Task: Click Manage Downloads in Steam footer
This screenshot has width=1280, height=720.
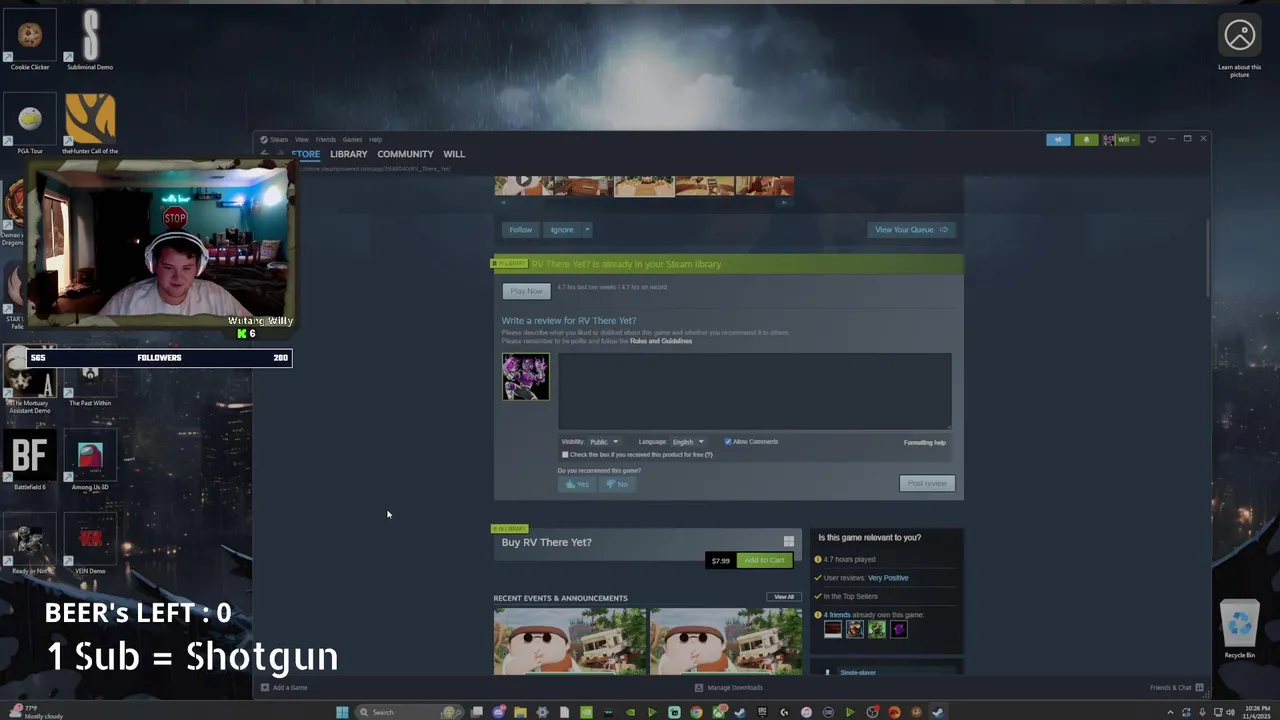Action: click(x=729, y=687)
